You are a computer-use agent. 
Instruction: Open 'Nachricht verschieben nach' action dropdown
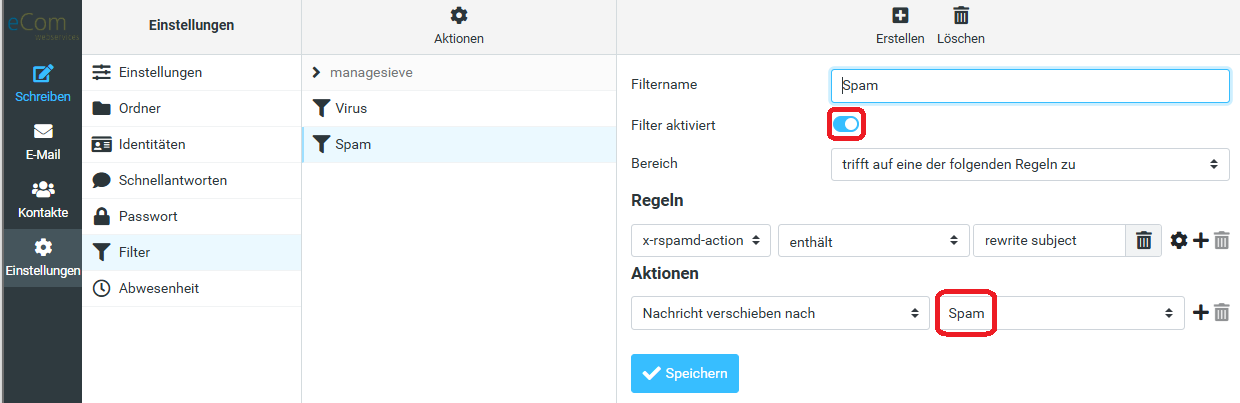pos(780,313)
